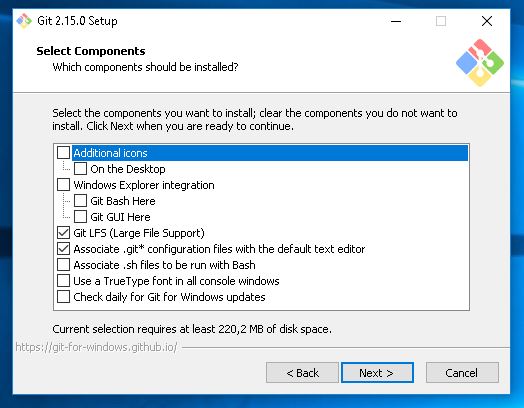This screenshot has width=524, height=408.
Task: Check the Git Bash Here option
Action: [80, 201]
